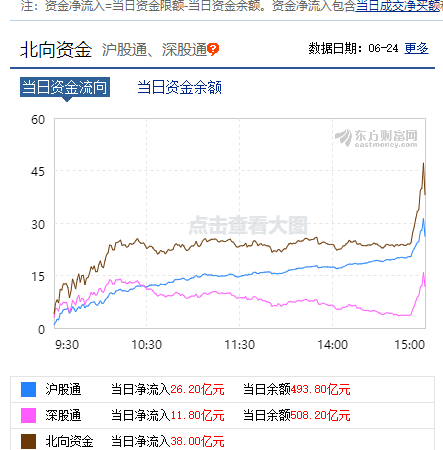Click the brown 北向资金 legend swatch
Image resolution: width=443 pixels, height=450 pixels.
pyautogui.click(x=28, y=441)
